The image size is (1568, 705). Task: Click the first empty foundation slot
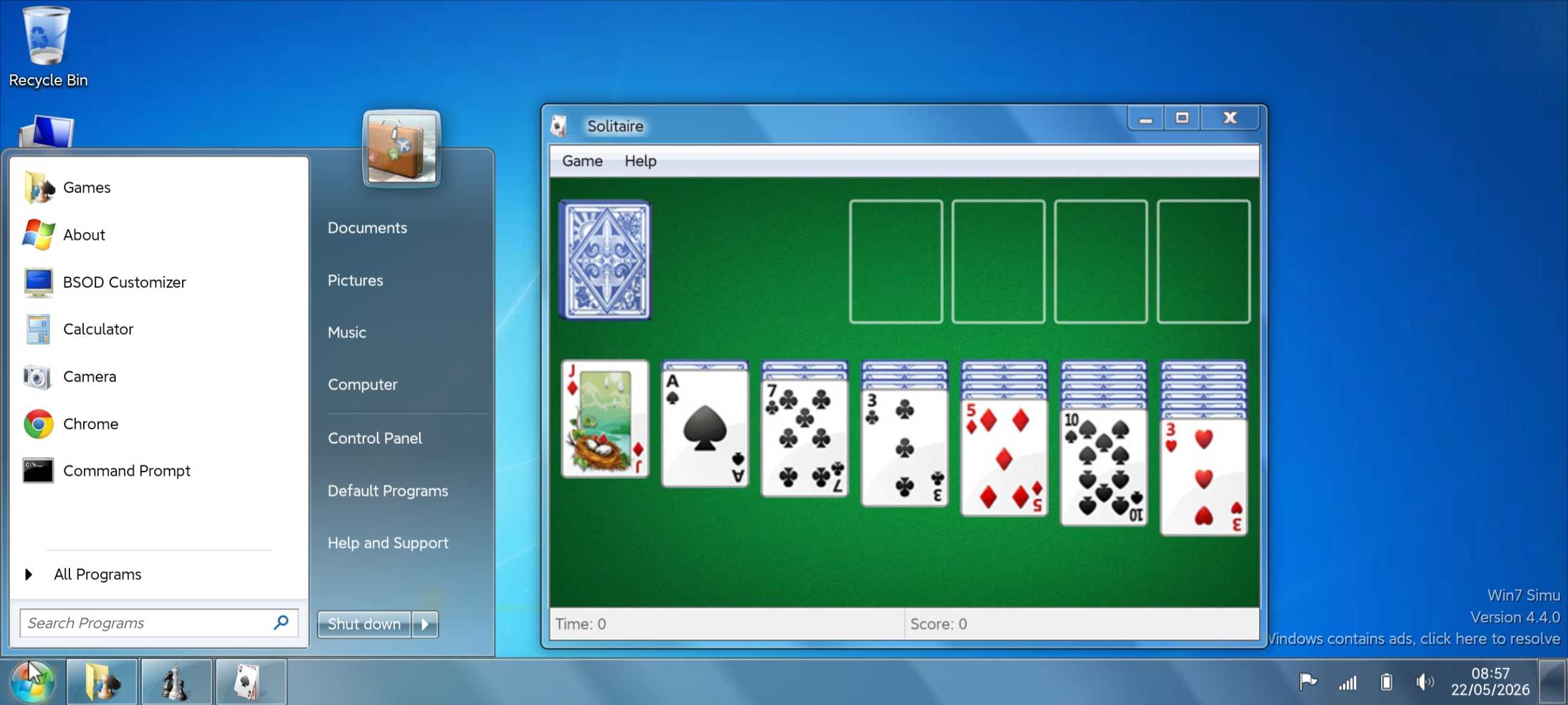pos(896,261)
